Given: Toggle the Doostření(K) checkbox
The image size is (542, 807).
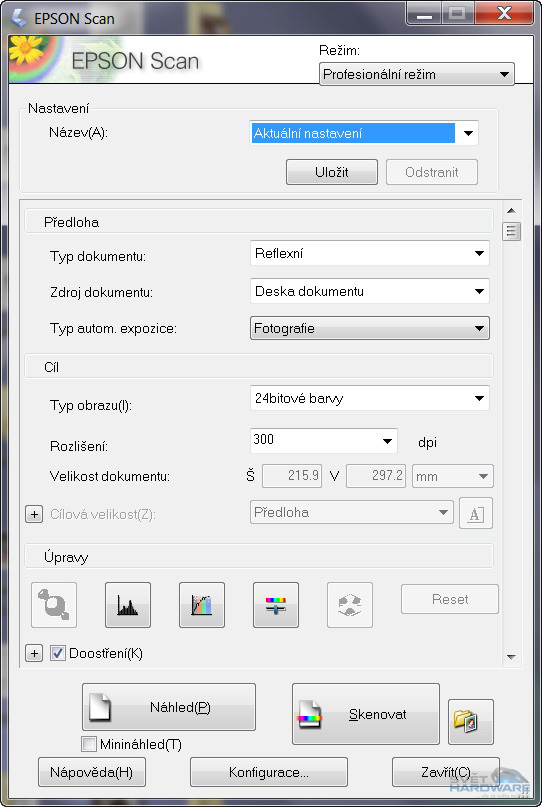Looking at the screenshot, I should [58, 654].
